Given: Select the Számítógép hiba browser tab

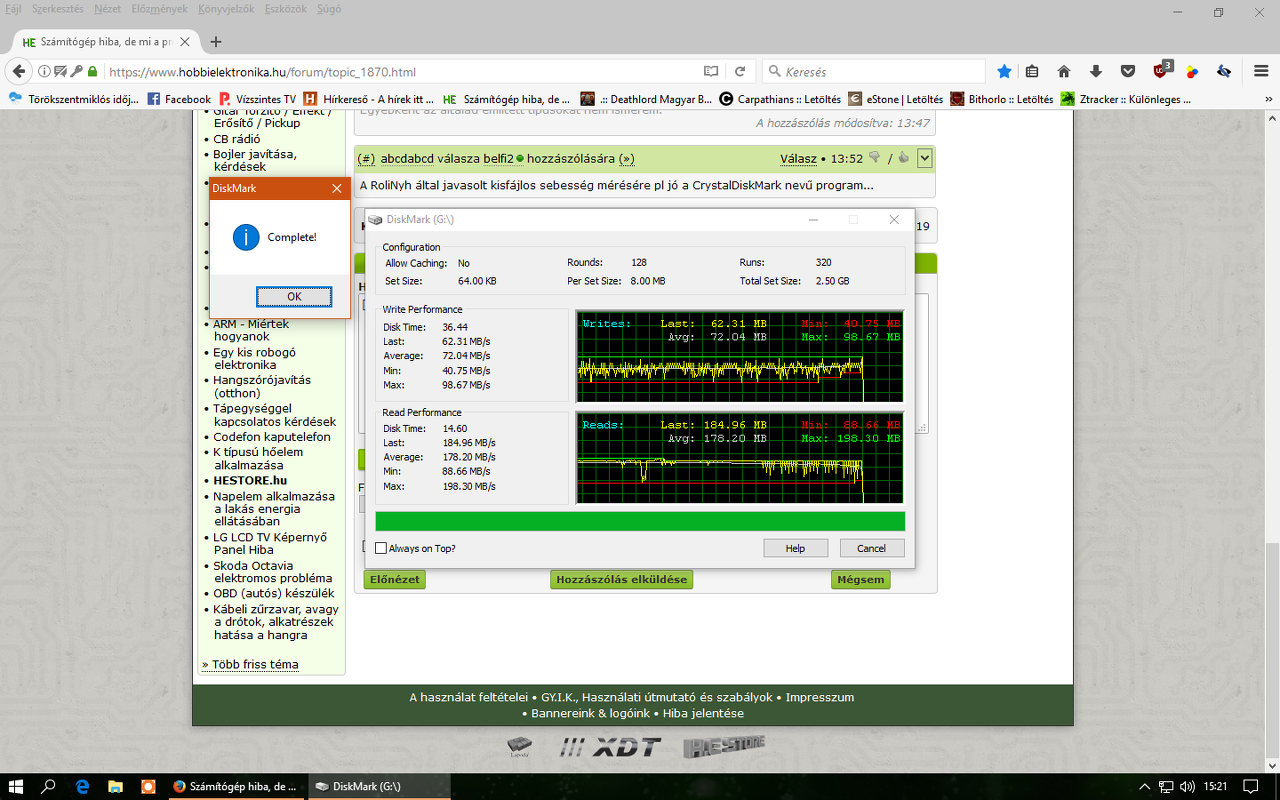Looking at the screenshot, I should (x=104, y=42).
